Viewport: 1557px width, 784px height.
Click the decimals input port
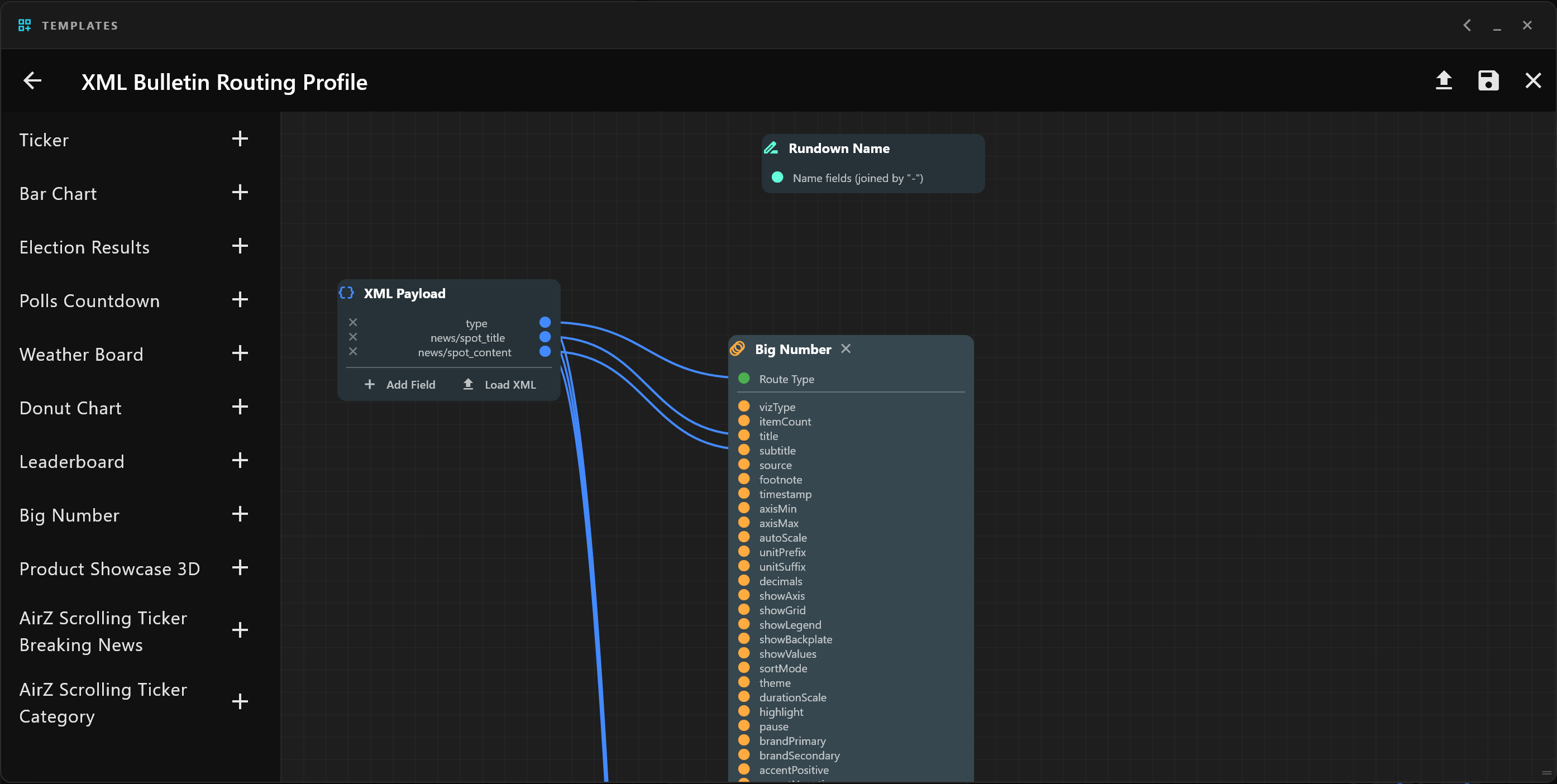point(744,580)
